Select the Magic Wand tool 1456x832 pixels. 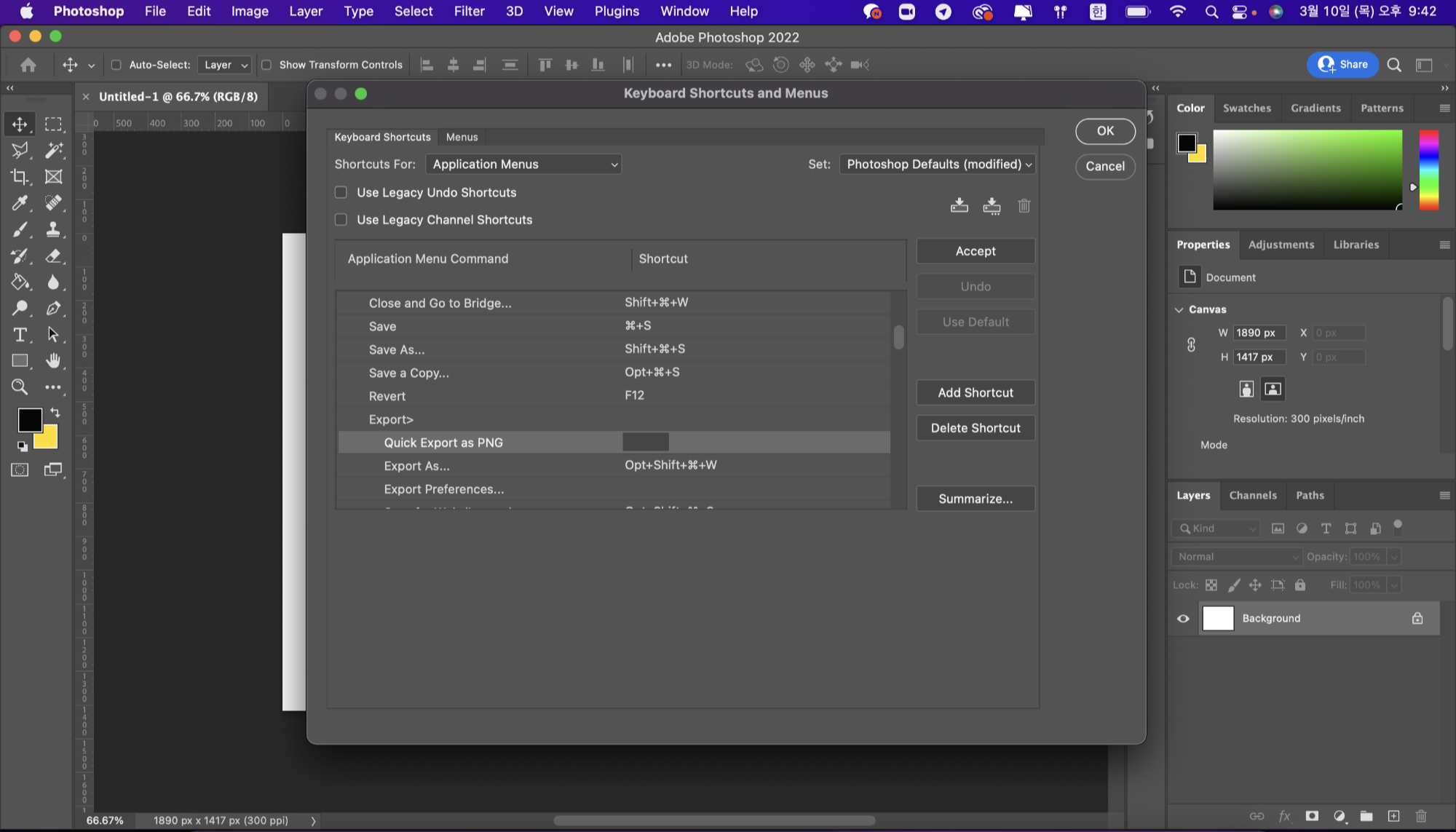coord(53,151)
